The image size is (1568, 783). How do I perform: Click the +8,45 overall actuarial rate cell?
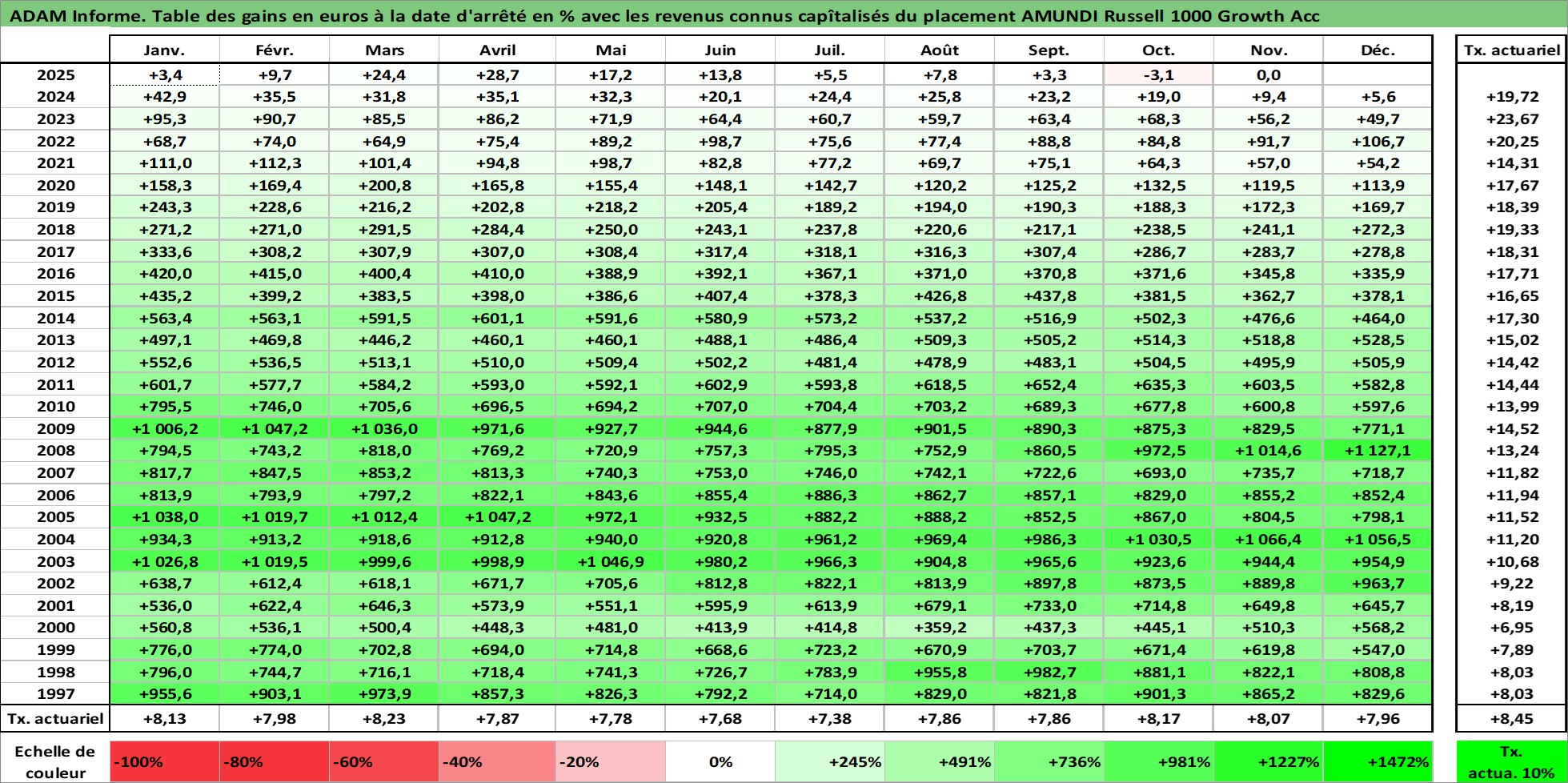coord(1511,718)
